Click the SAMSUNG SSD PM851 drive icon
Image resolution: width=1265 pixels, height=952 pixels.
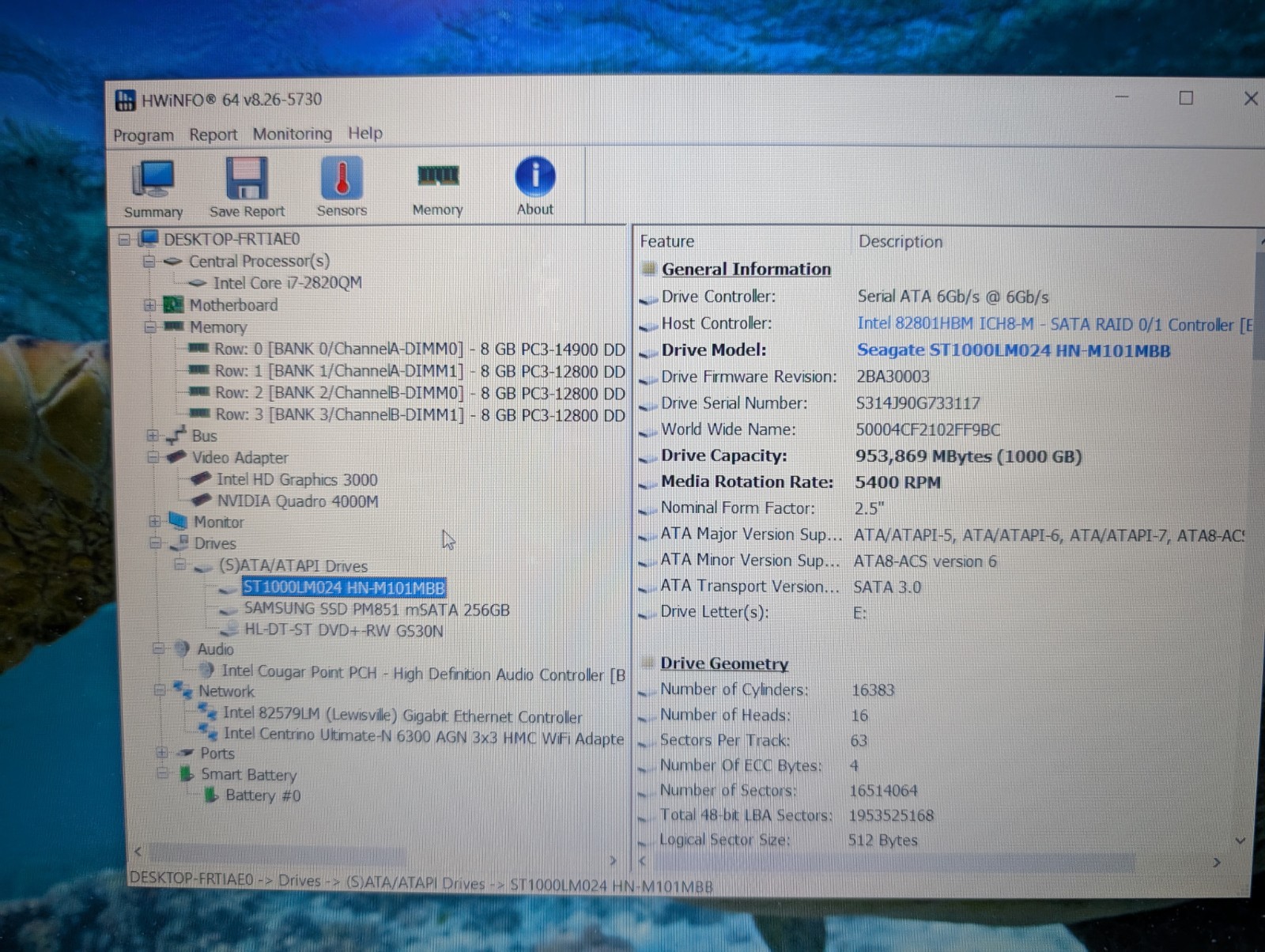(228, 610)
